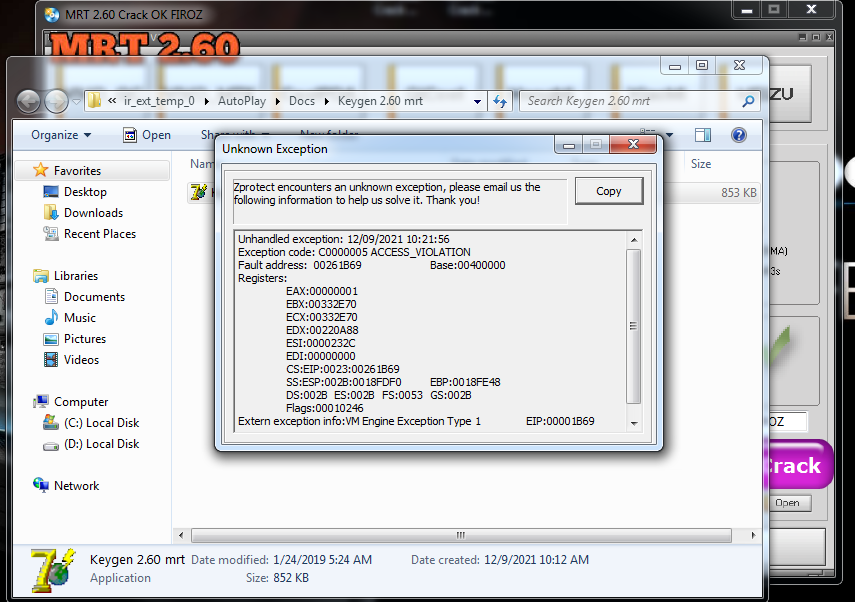Open recent locations dropdown beside nav arrows

(x=76, y=101)
